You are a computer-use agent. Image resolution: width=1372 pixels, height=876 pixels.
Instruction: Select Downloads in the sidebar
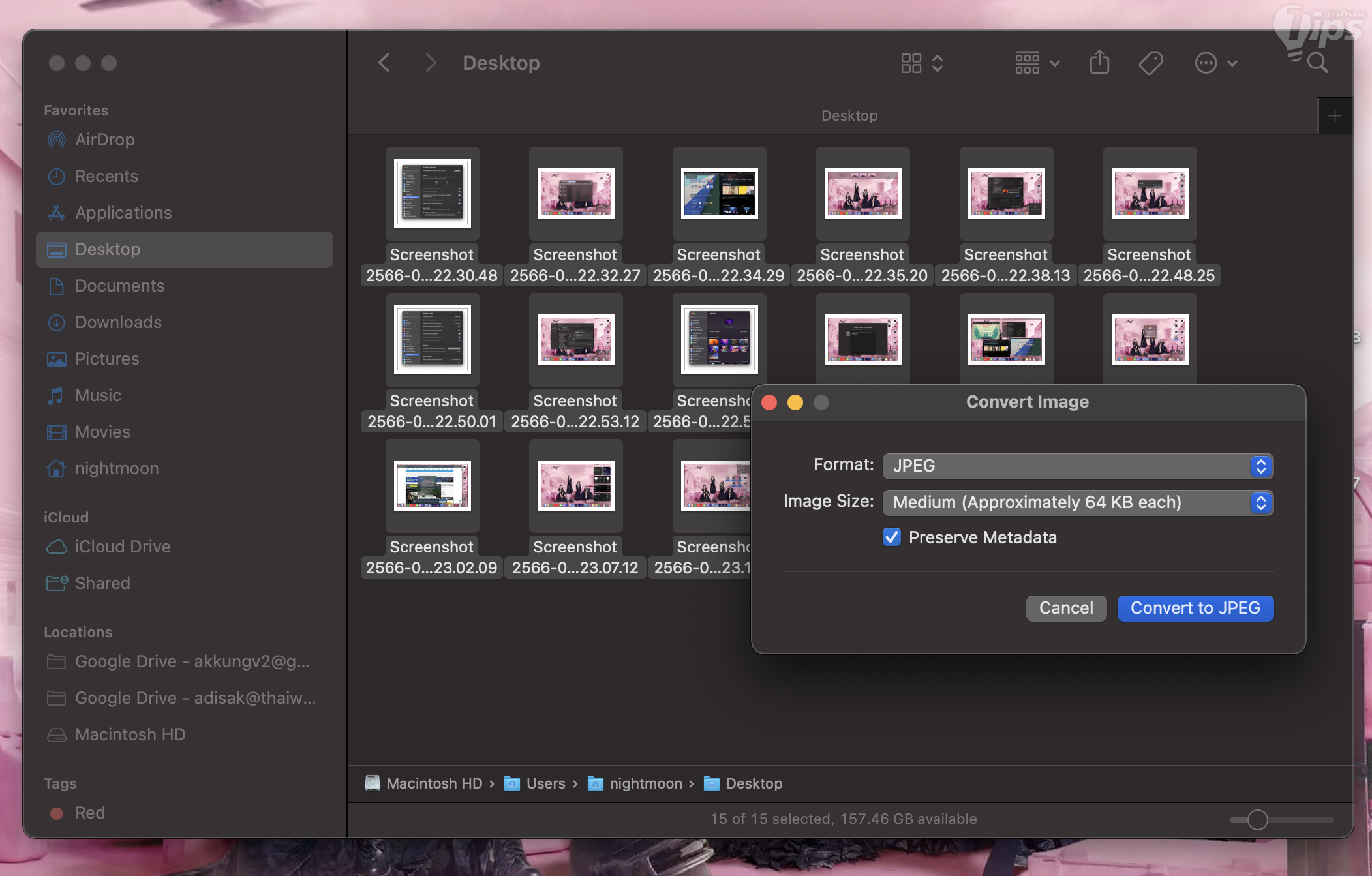118,322
